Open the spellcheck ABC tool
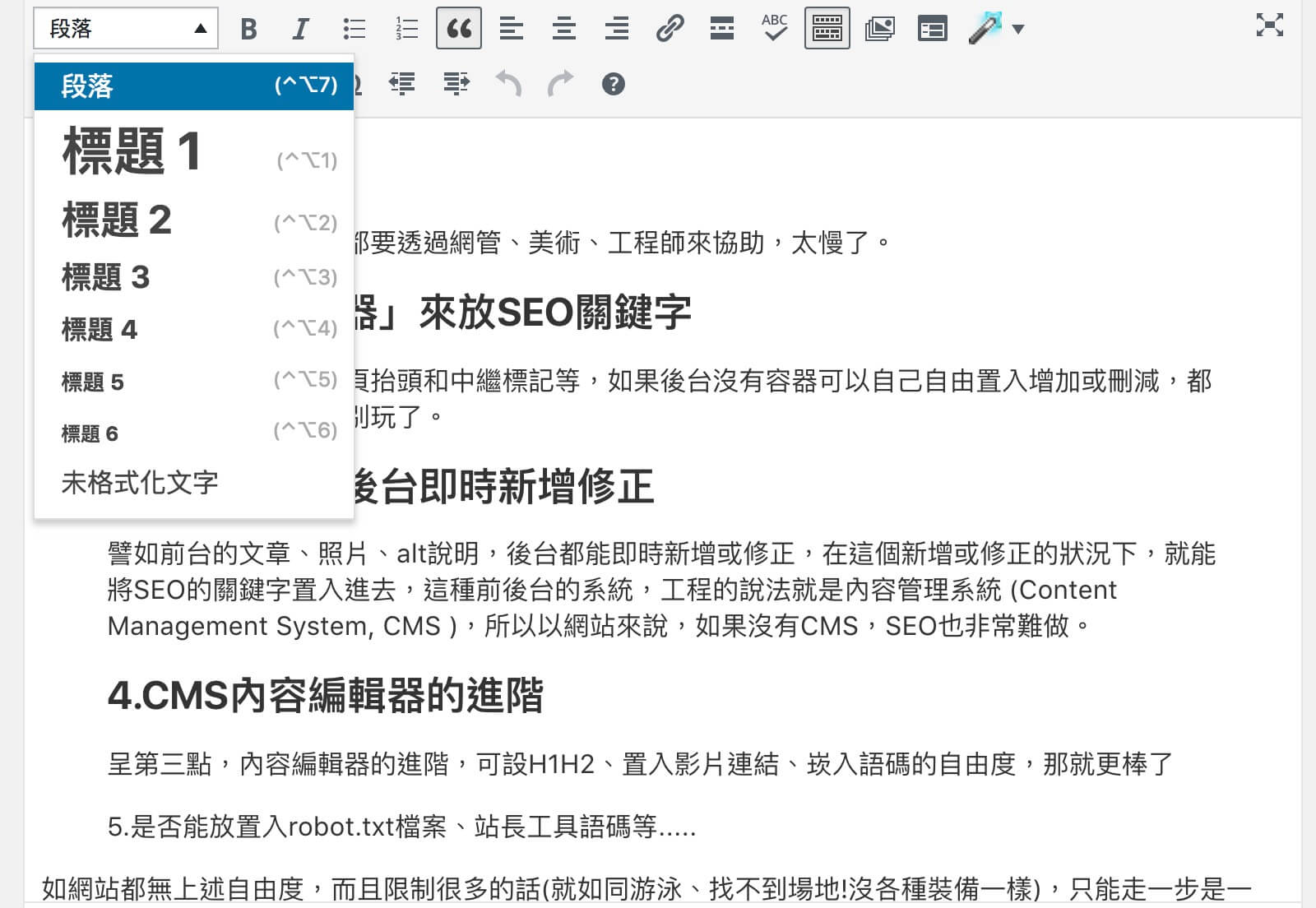 pos(774,30)
